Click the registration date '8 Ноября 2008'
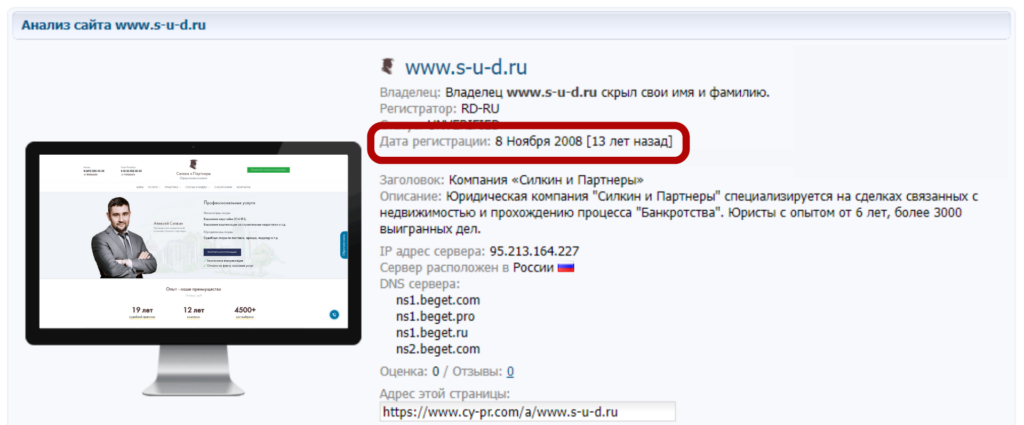Image resolution: width=1024 pixels, height=425 pixels. coord(539,141)
